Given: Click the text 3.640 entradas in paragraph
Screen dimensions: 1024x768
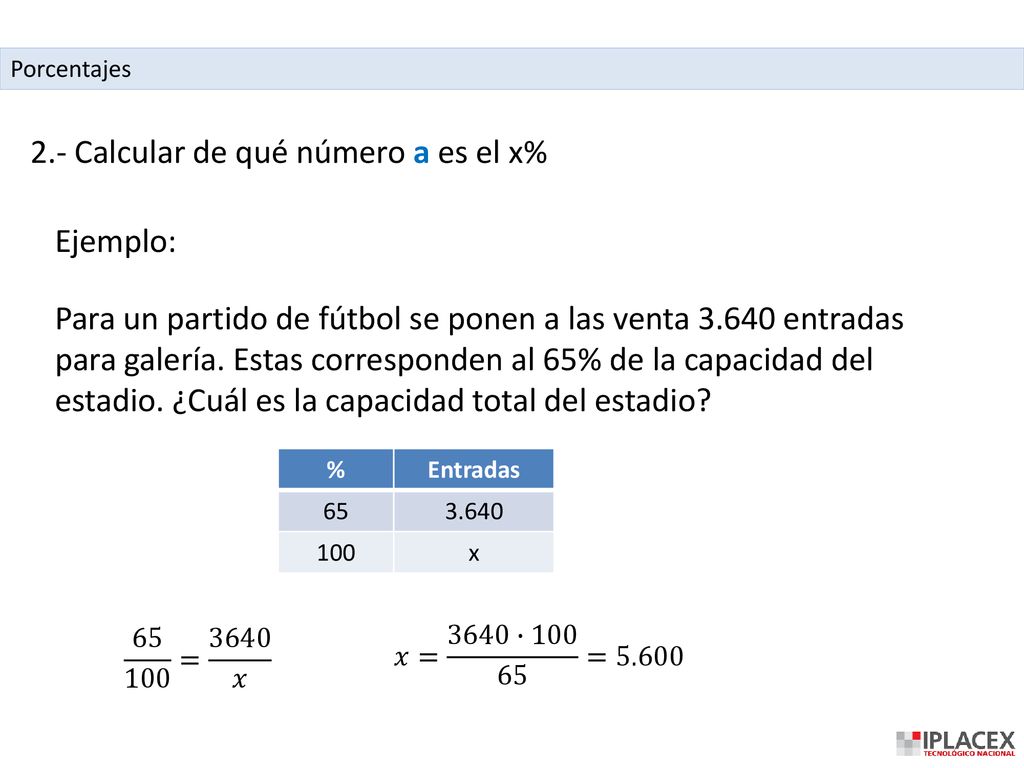Looking at the screenshot, I should [x=801, y=319].
